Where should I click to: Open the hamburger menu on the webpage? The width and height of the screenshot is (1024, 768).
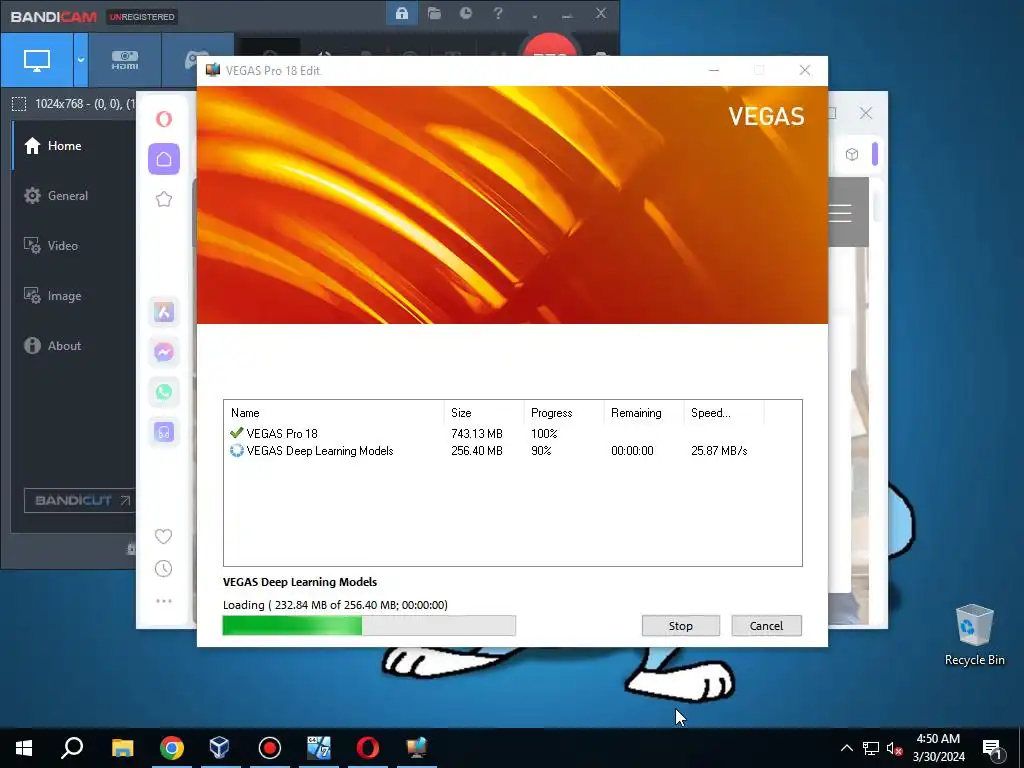tap(840, 213)
